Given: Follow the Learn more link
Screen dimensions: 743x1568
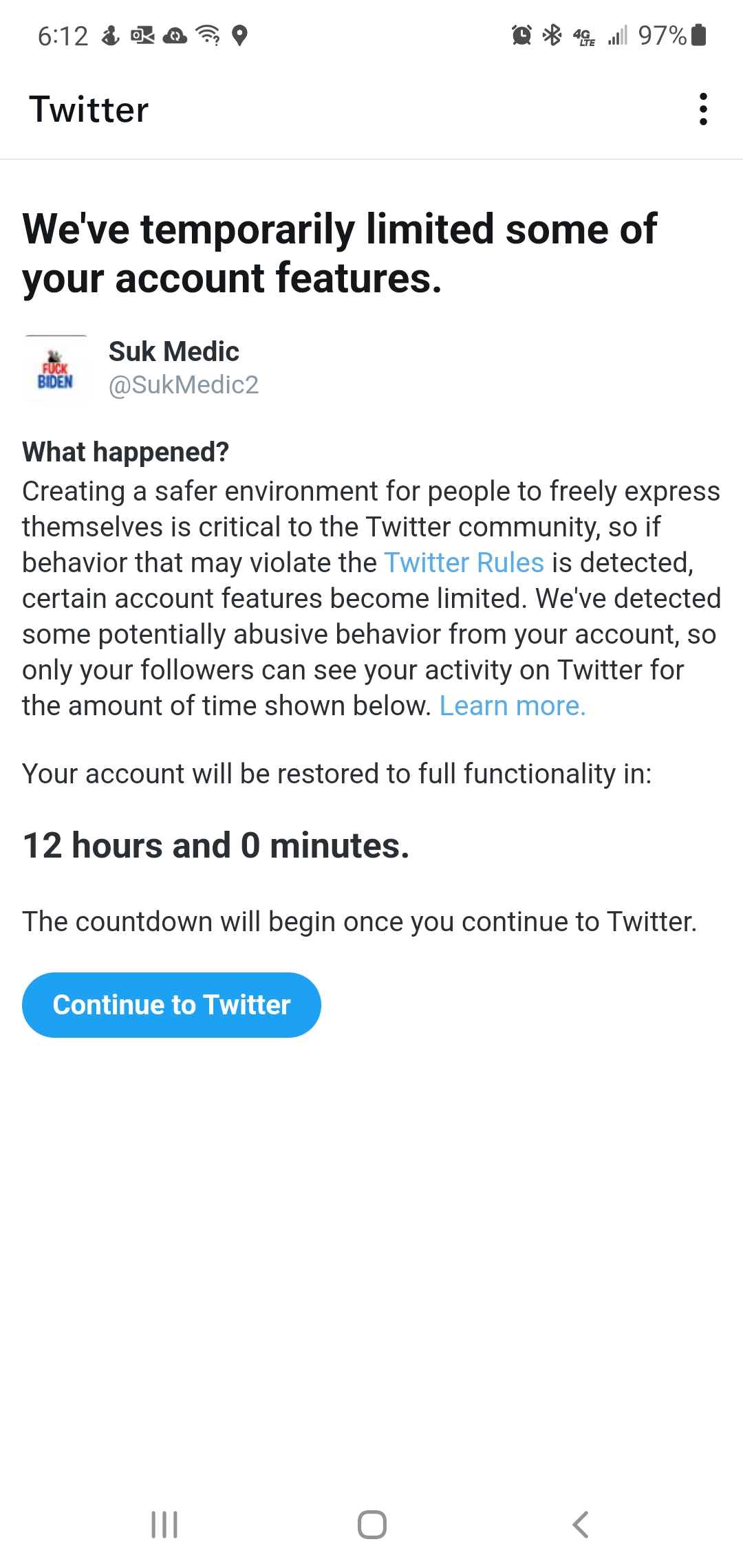Looking at the screenshot, I should pyautogui.click(x=513, y=706).
